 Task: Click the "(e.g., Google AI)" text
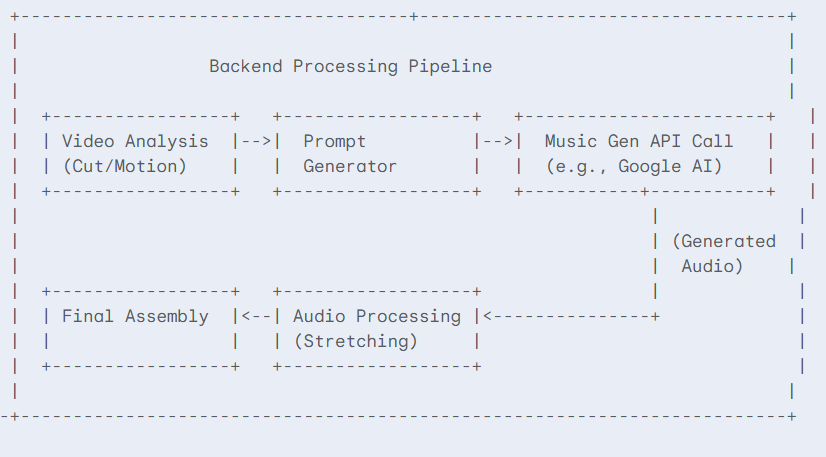pos(634,166)
